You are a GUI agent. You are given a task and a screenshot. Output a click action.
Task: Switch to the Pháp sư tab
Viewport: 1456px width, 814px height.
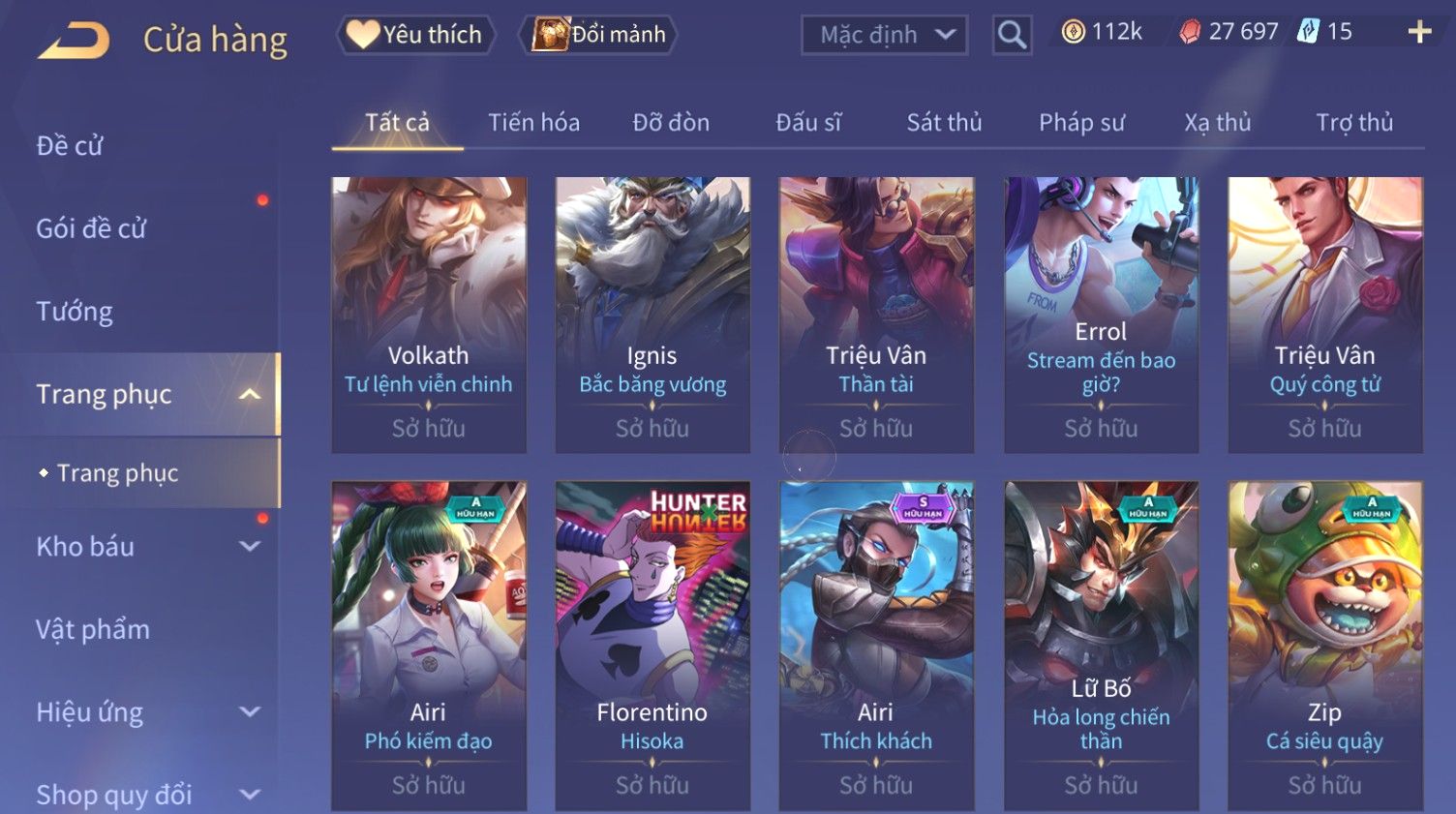tap(1081, 123)
